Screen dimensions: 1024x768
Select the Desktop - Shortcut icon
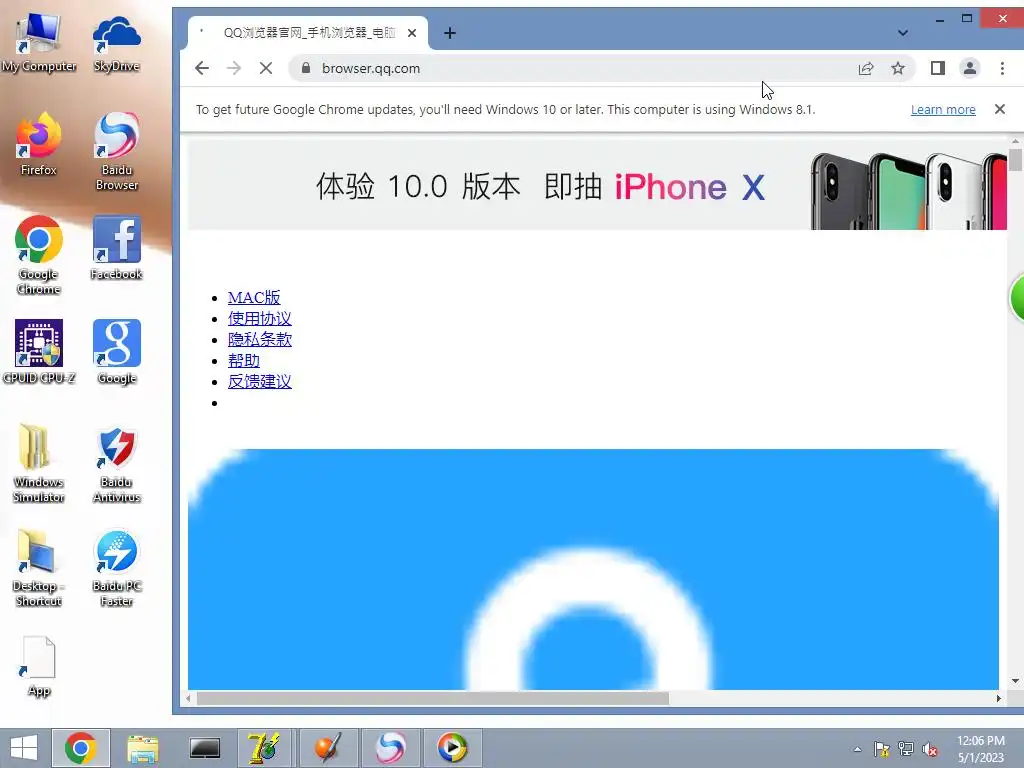coord(39,568)
